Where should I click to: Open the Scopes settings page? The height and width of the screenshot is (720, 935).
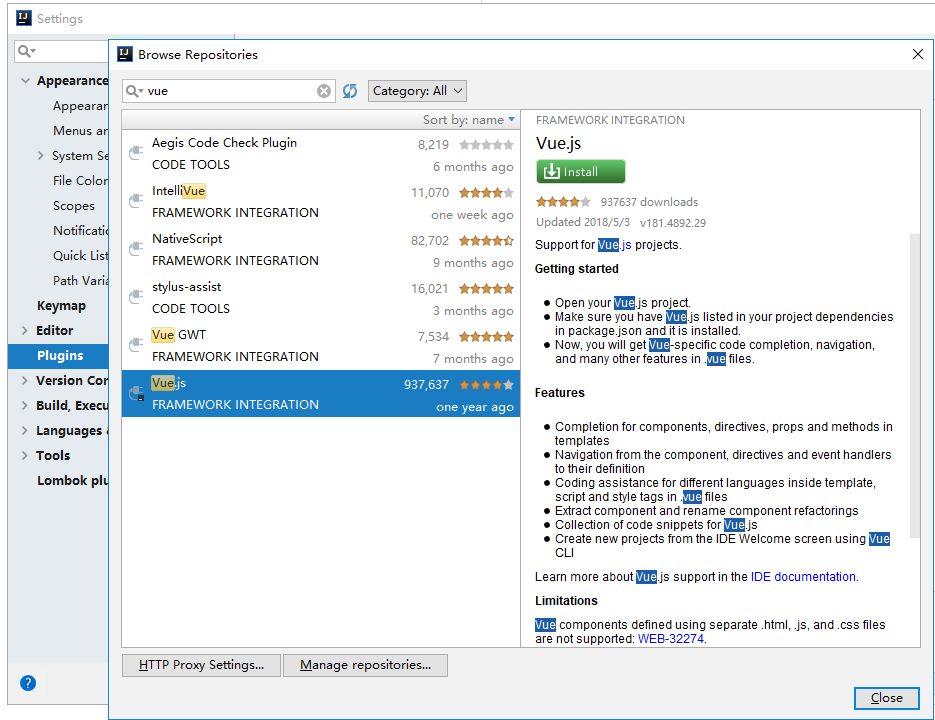[x=73, y=206]
